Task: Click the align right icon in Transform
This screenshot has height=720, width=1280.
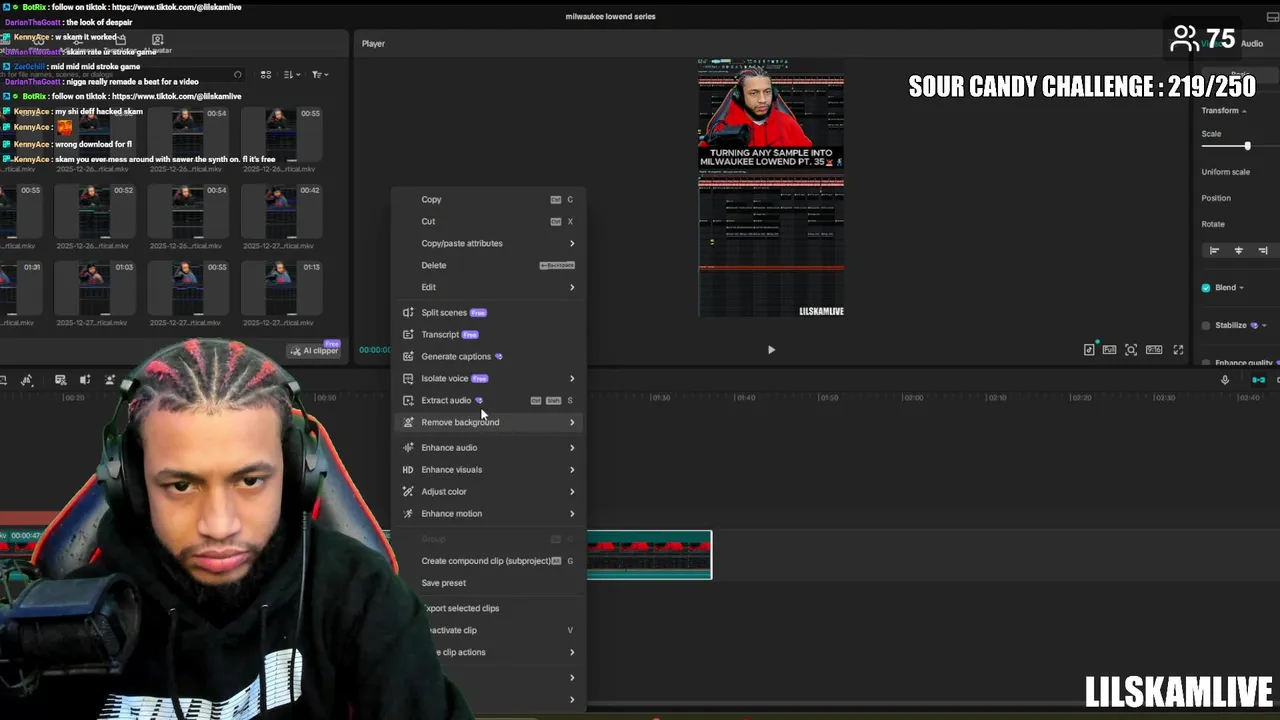Action: pyautogui.click(x=1262, y=251)
